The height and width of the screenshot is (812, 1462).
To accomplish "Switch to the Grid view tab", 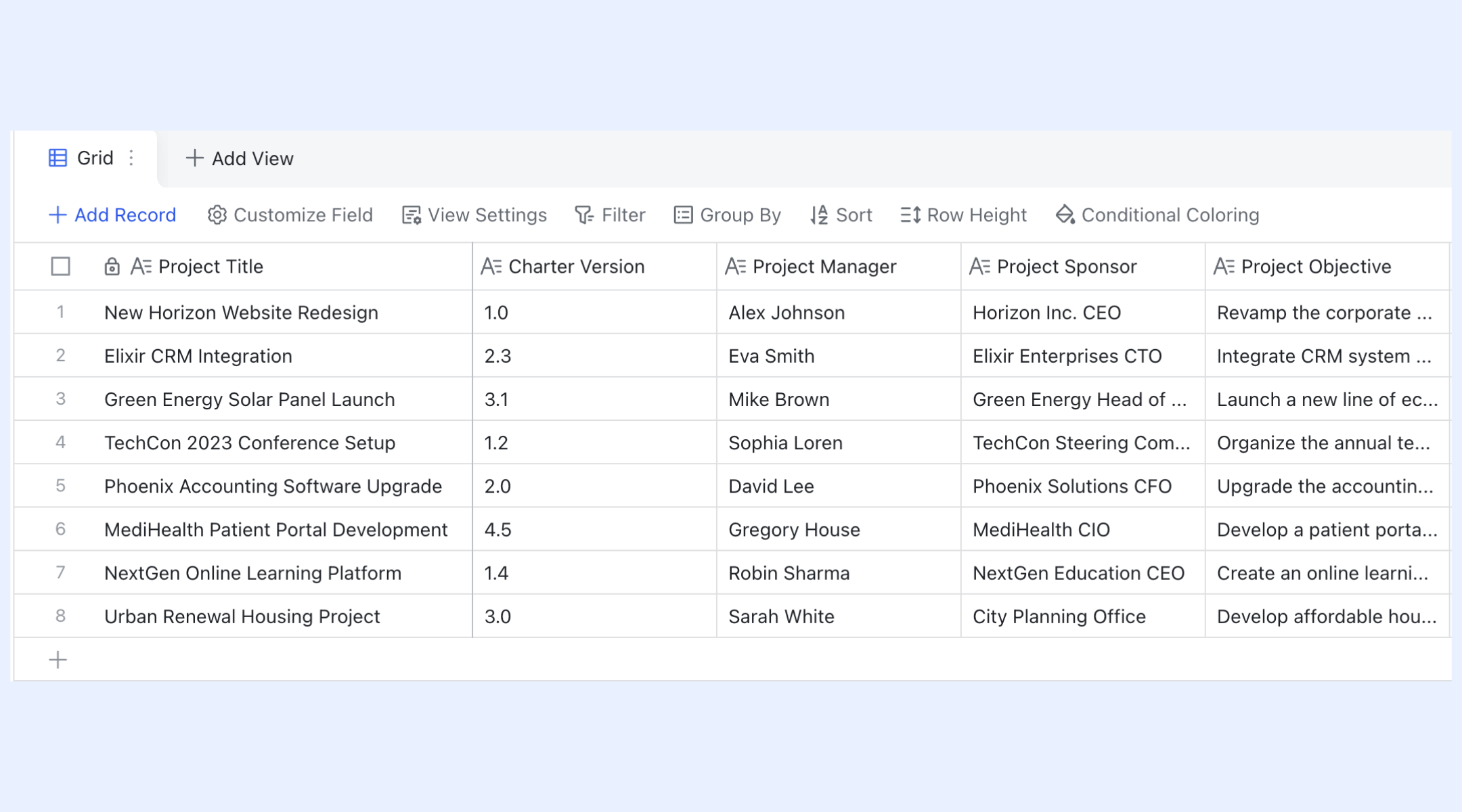I will tap(85, 158).
